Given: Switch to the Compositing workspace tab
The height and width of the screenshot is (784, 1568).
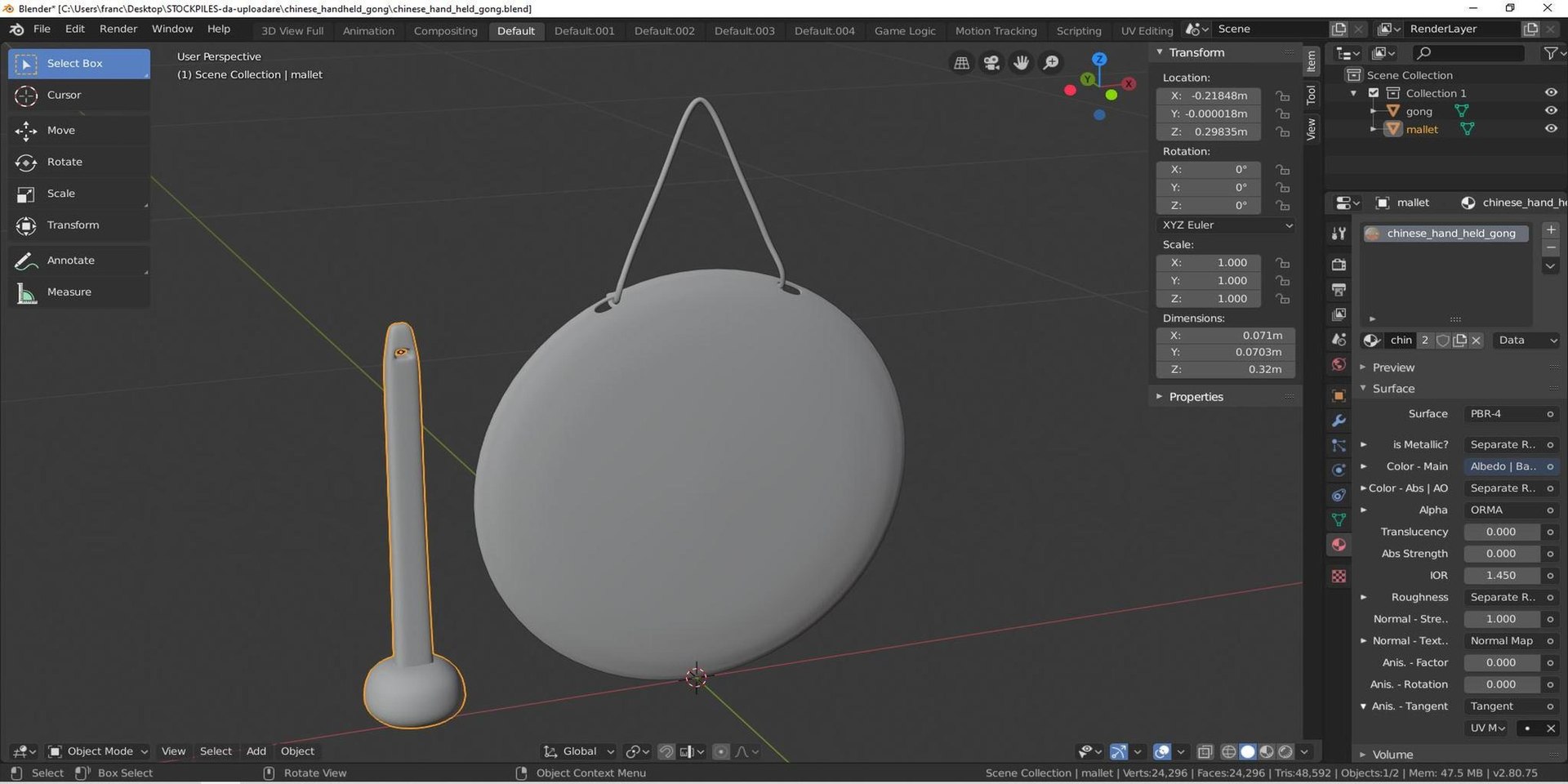Looking at the screenshot, I should point(445,31).
